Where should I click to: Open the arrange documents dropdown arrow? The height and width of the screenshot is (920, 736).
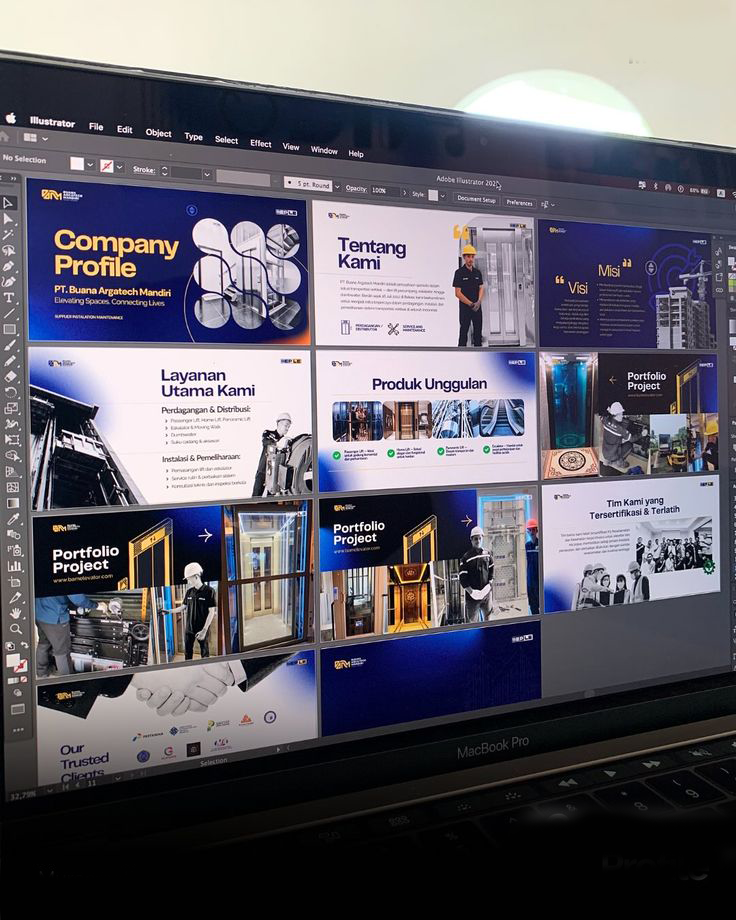pyautogui.click(x=45, y=139)
